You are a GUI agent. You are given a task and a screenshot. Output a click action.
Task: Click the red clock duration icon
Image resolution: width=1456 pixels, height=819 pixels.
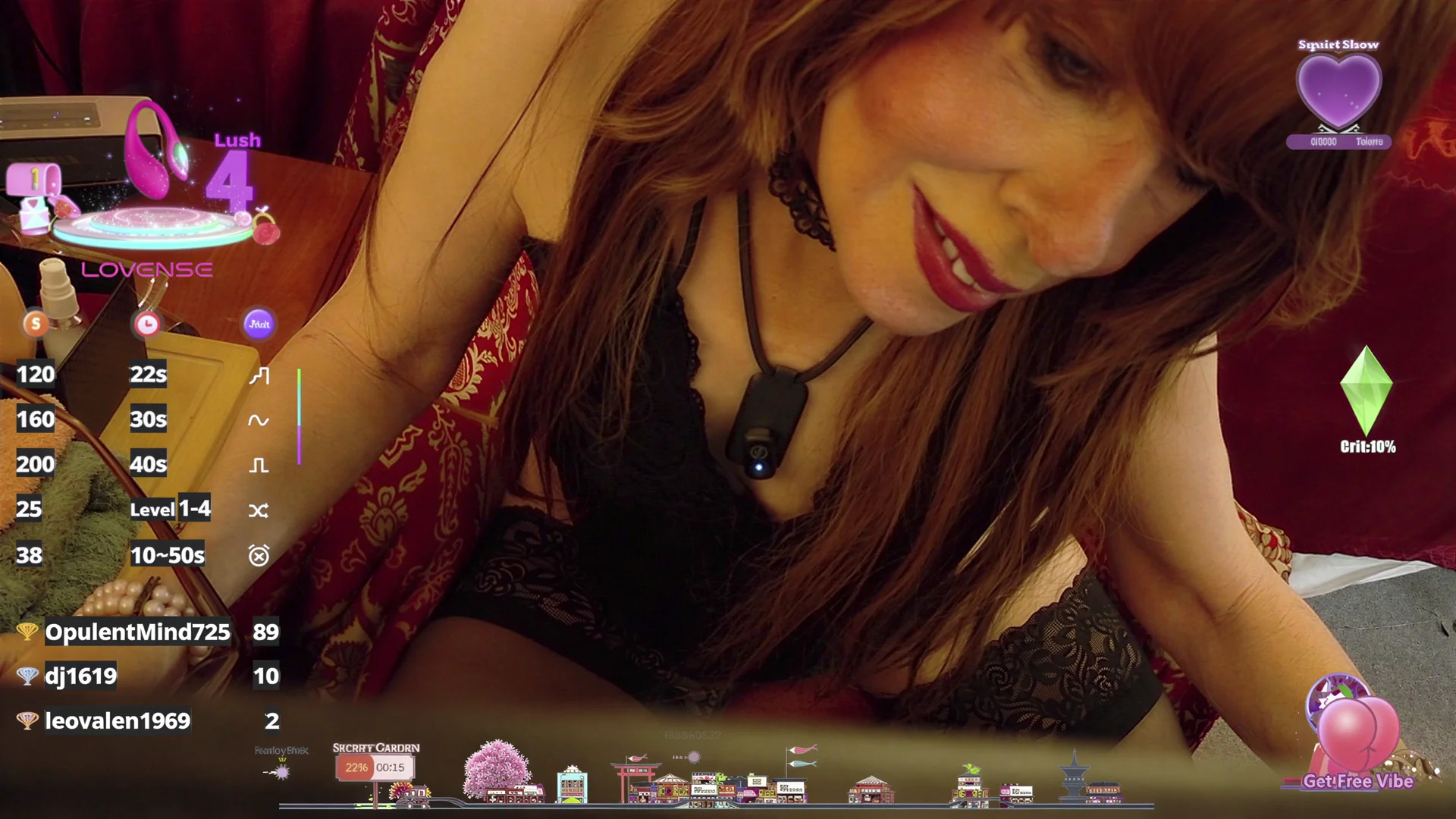coord(147,324)
